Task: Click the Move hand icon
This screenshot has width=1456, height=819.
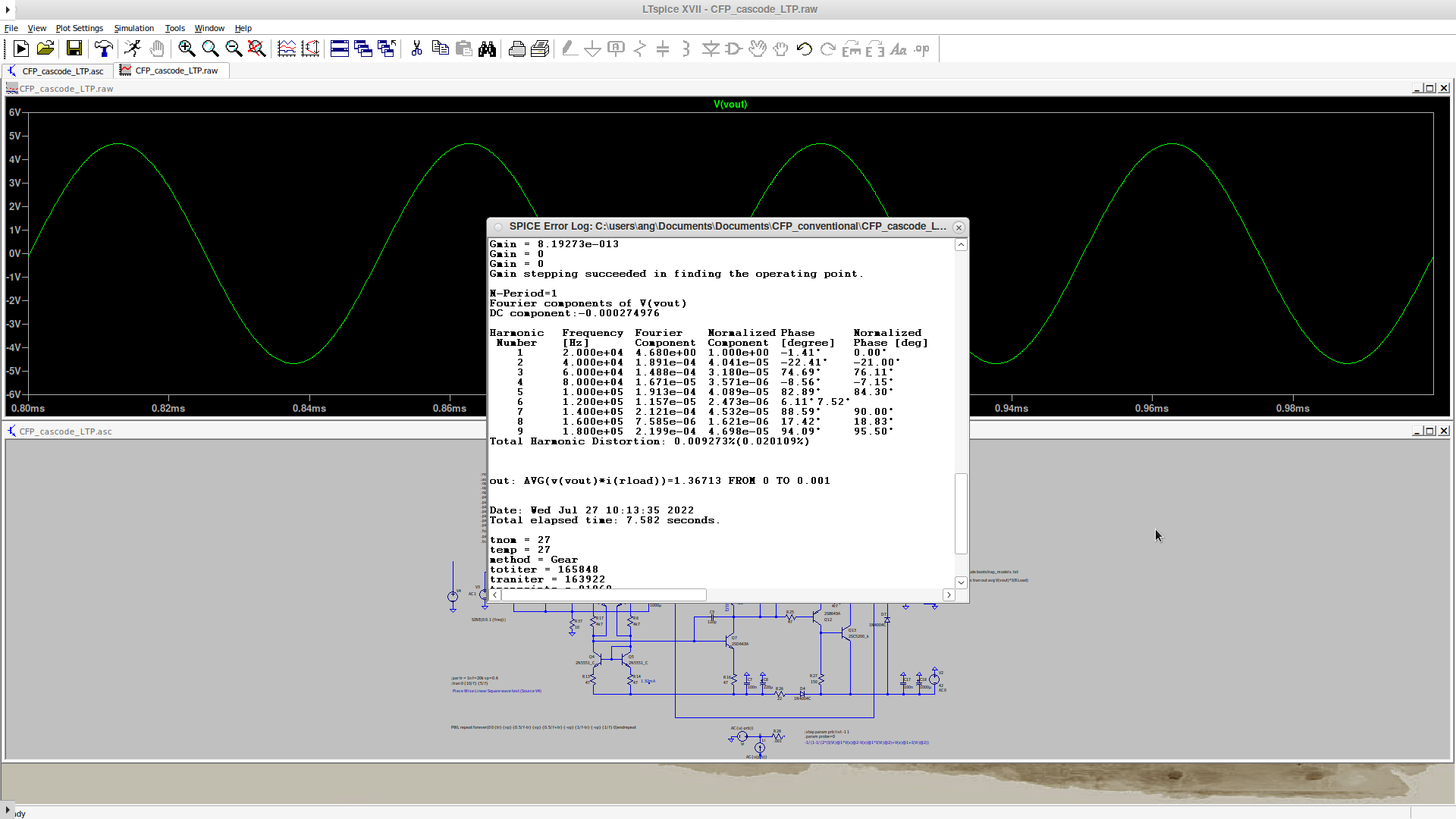Action: [x=758, y=49]
